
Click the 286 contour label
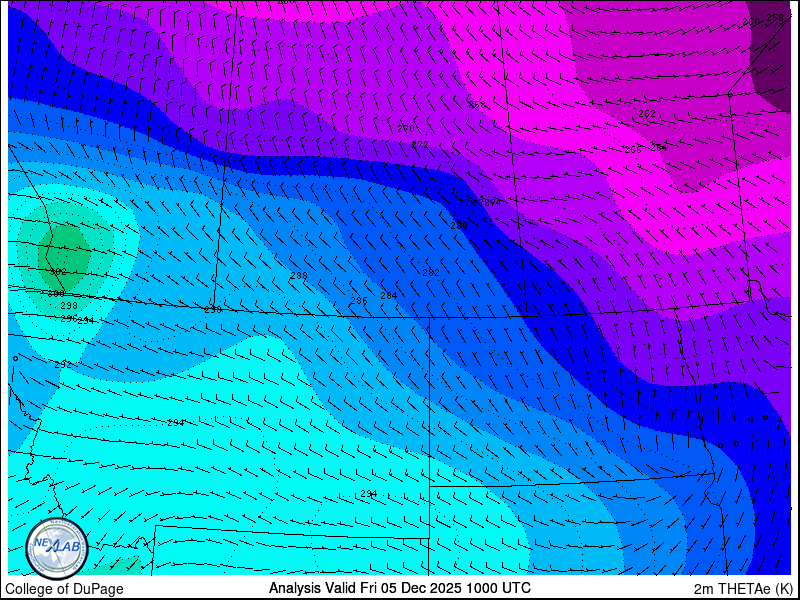coord(359,301)
